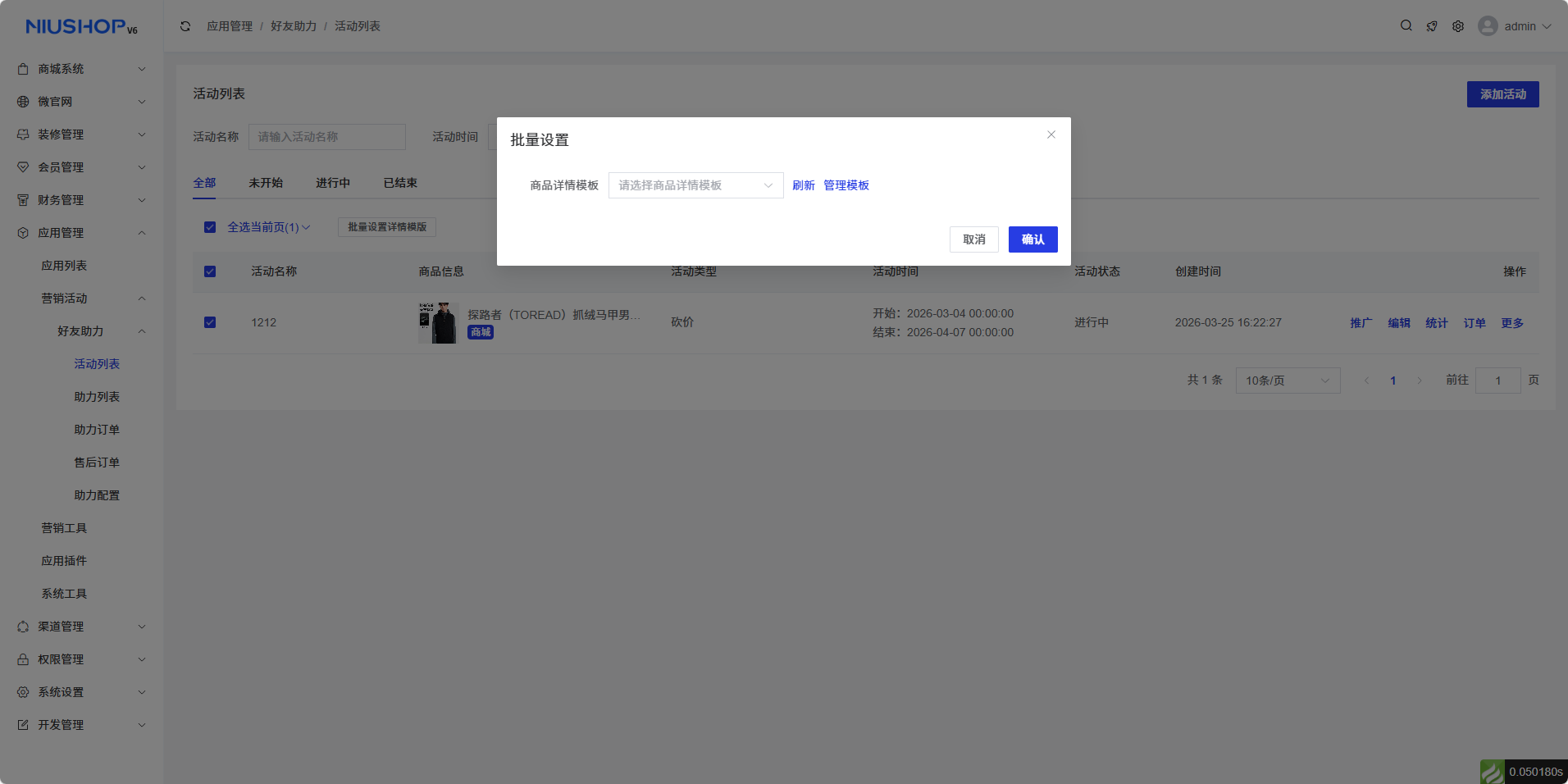Click the 权限管理 lock icon
The image size is (1568, 784).
tap(23, 659)
